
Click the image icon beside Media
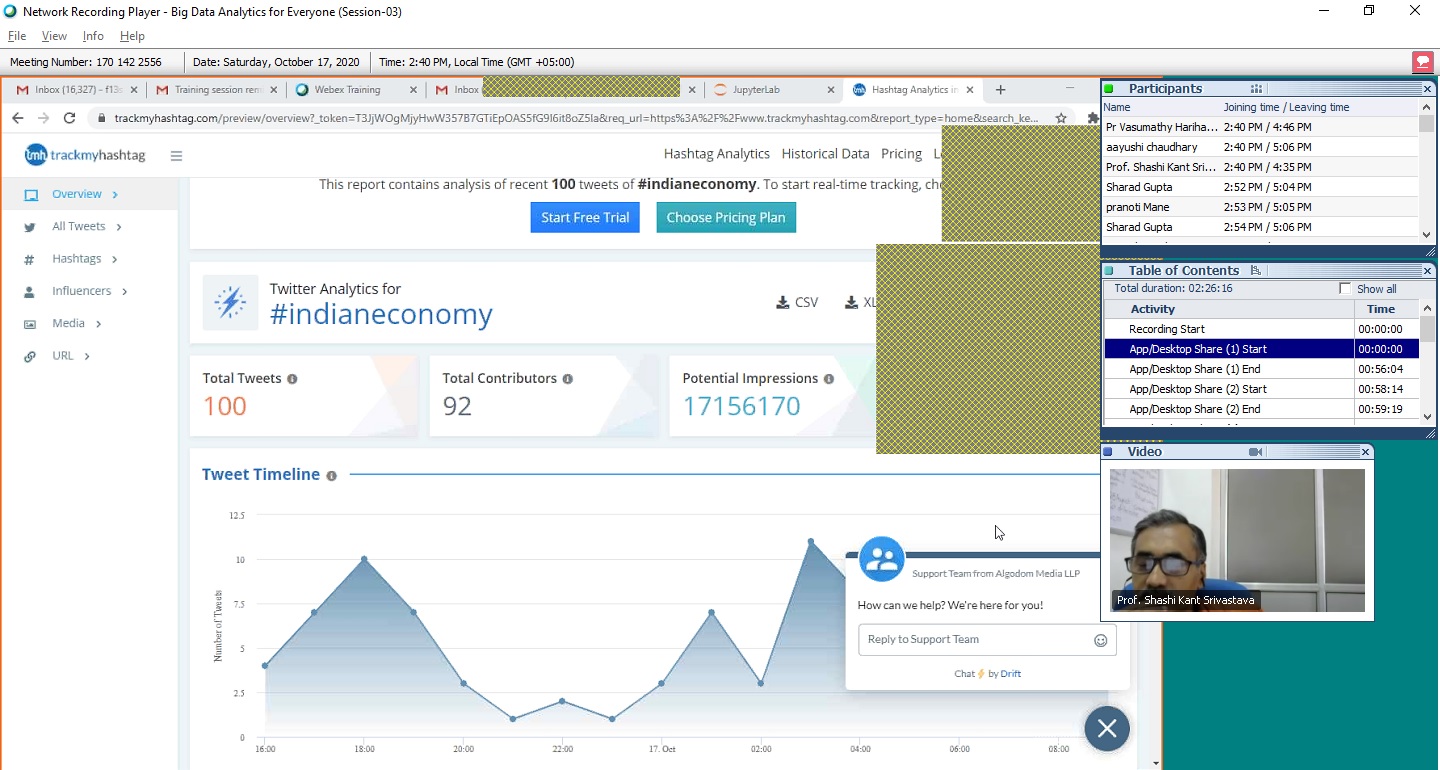[30, 324]
